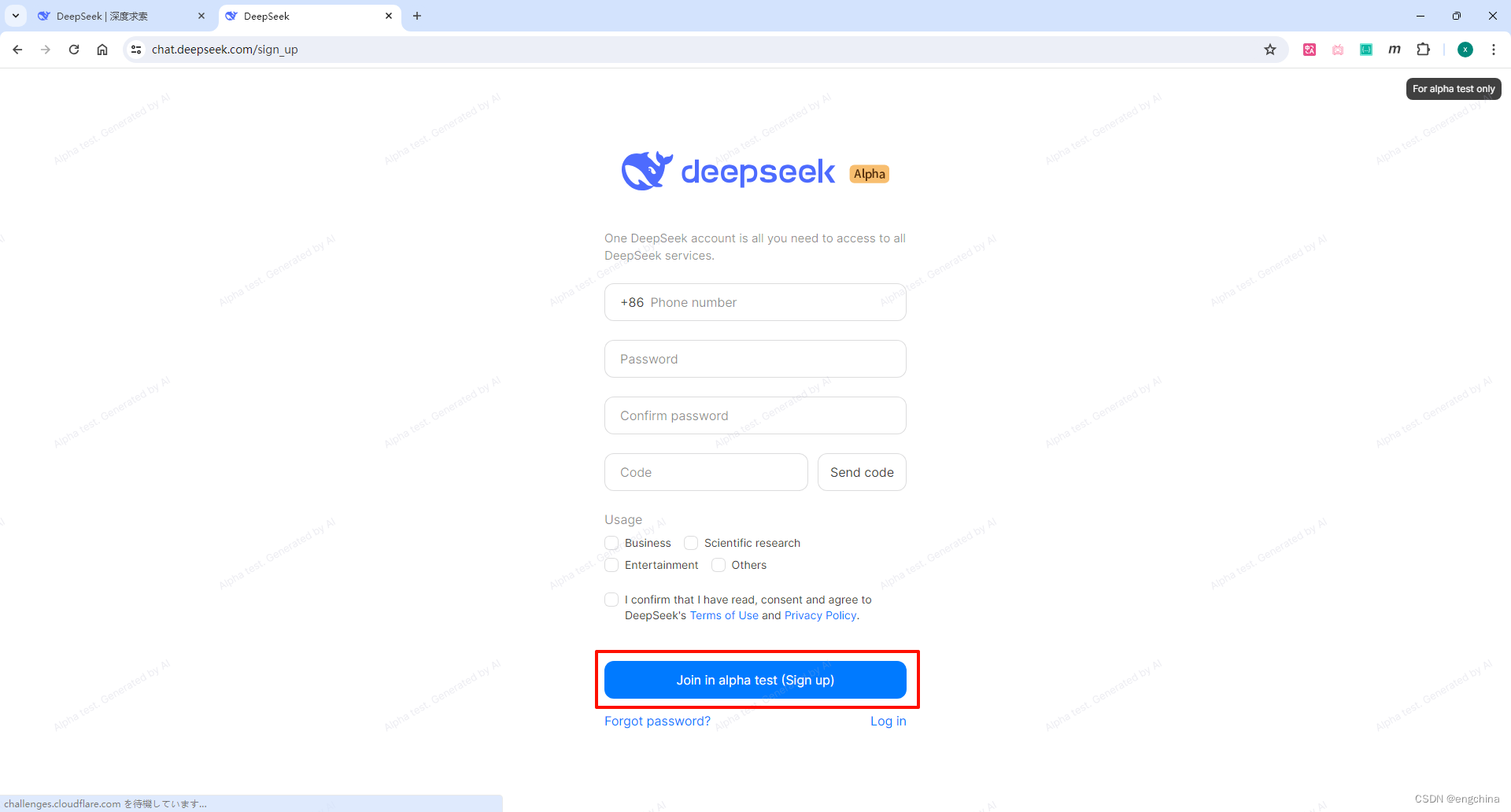Viewport: 1511px width, 812px height.
Task: Click Join in alpha test (Sign up) button
Action: coord(755,680)
